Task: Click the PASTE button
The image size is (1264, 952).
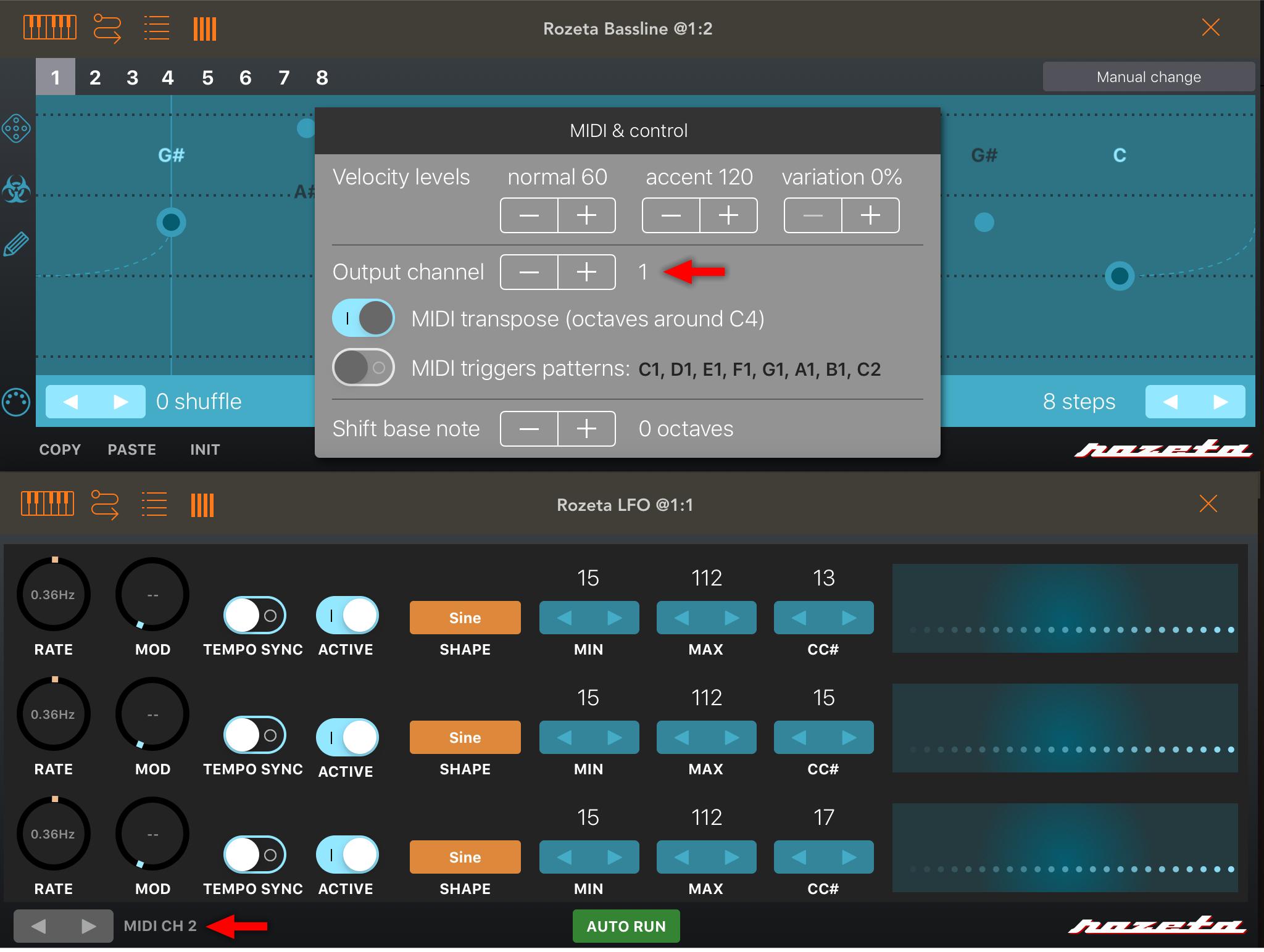Action: coord(131,450)
